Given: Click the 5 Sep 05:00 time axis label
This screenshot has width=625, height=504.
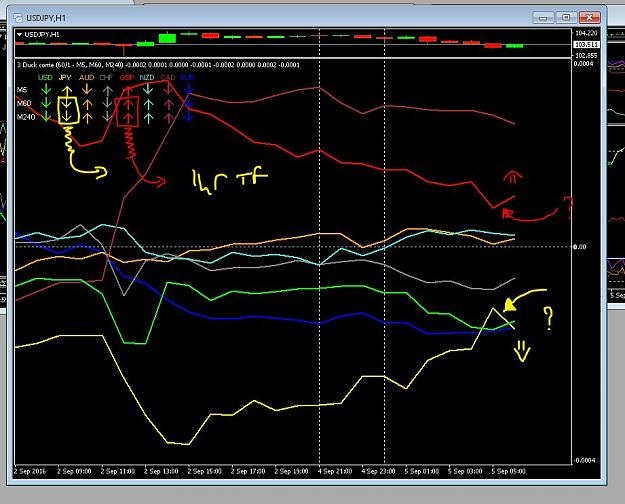Looking at the screenshot, I should tap(509, 471).
